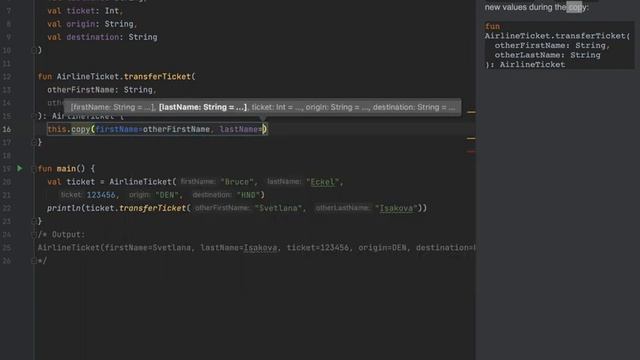Toggle the fold marker at line 17
The width and height of the screenshot is (640, 360).
coord(34,142)
